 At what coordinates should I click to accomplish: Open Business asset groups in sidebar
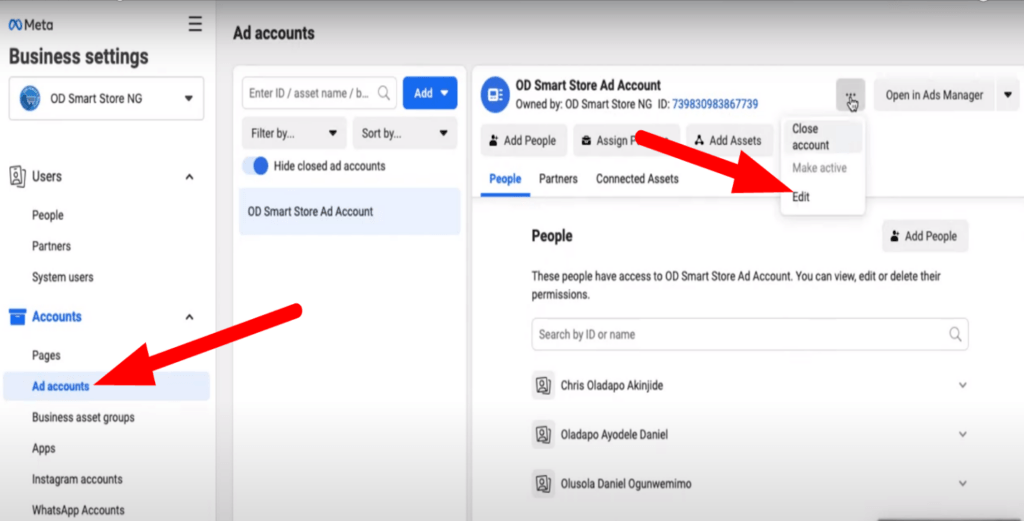pos(83,418)
